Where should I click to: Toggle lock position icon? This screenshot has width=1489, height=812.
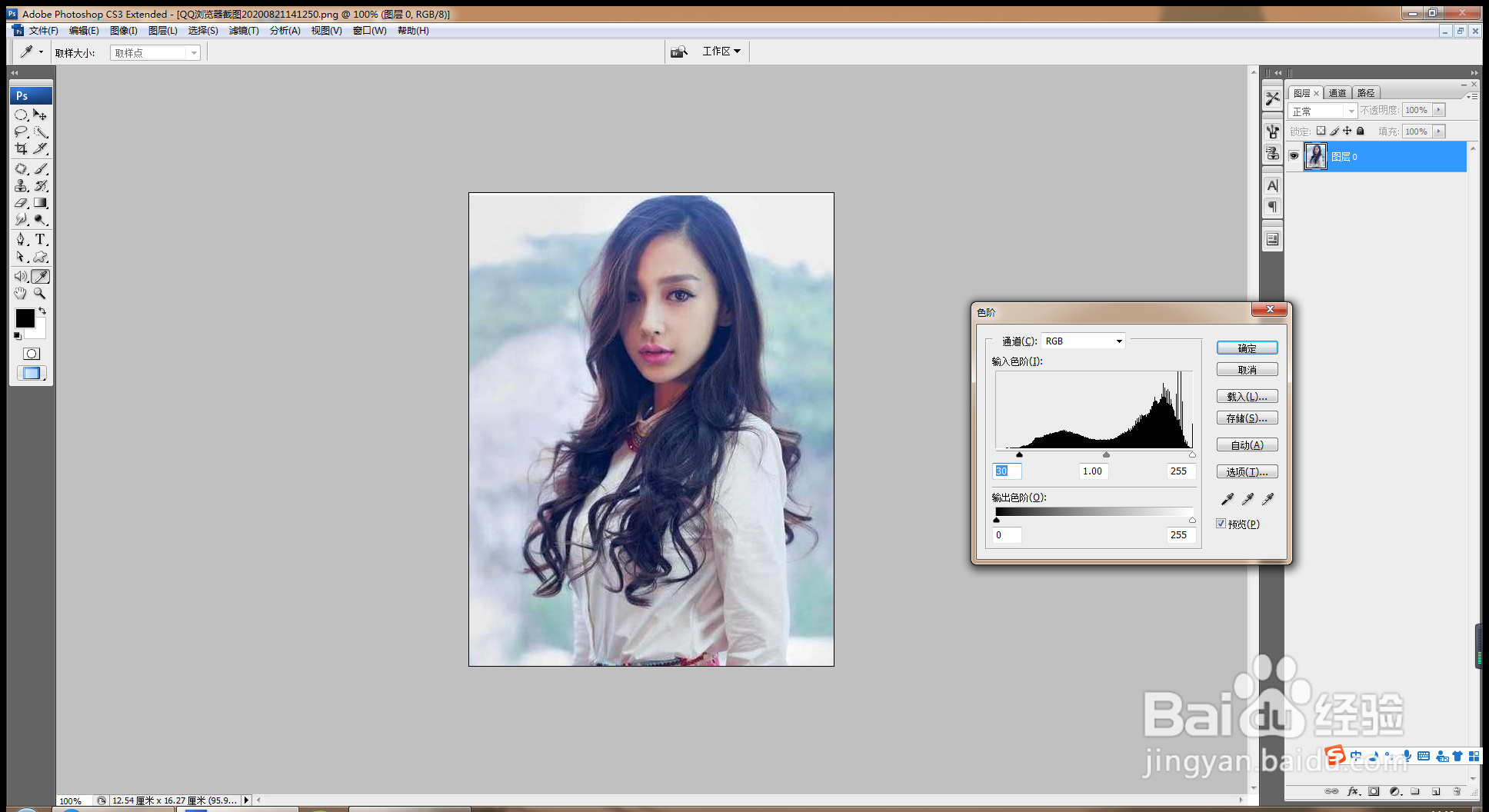(1347, 131)
